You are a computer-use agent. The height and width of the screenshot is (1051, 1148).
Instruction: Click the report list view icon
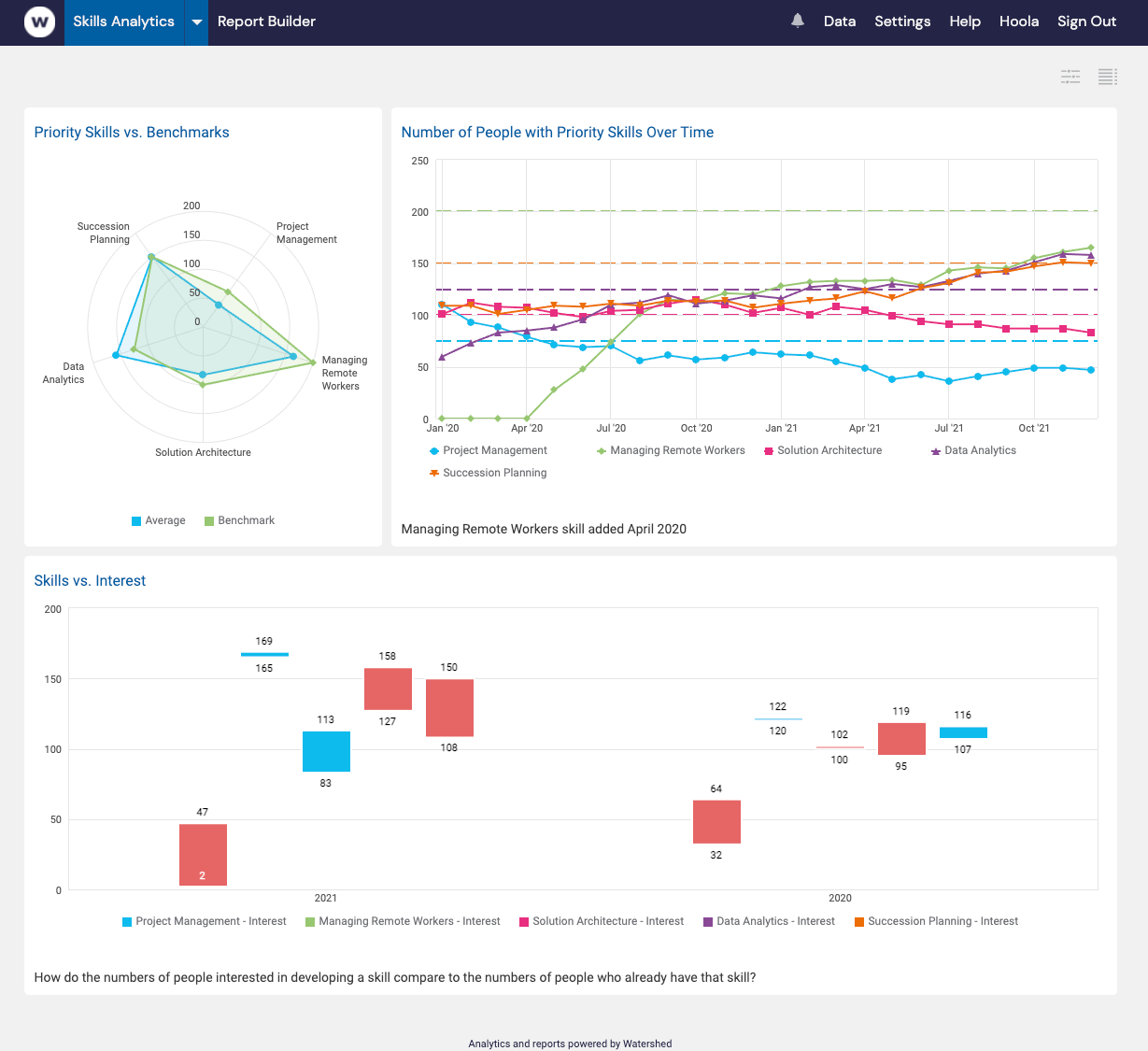tap(1108, 77)
